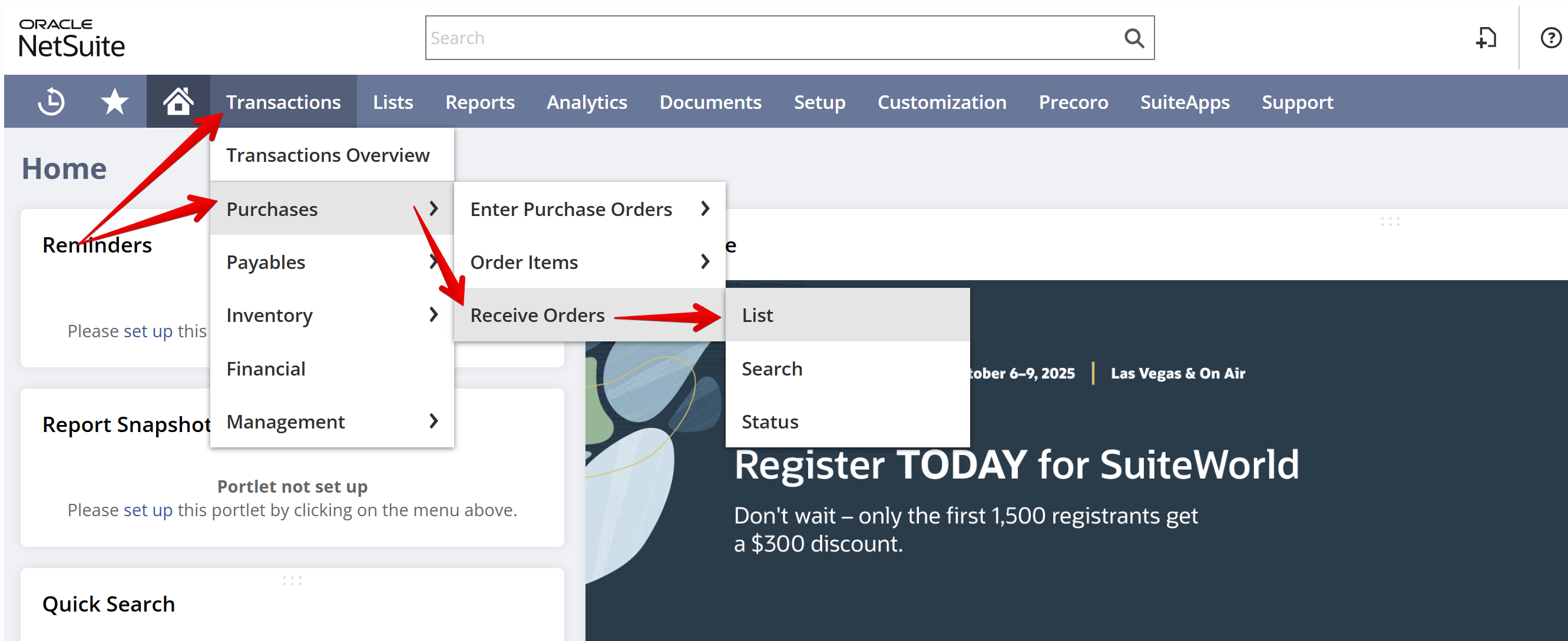Image resolution: width=1568 pixels, height=641 pixels.
Task: Open the SuiteApps menu
Action: click(1185, 102)
